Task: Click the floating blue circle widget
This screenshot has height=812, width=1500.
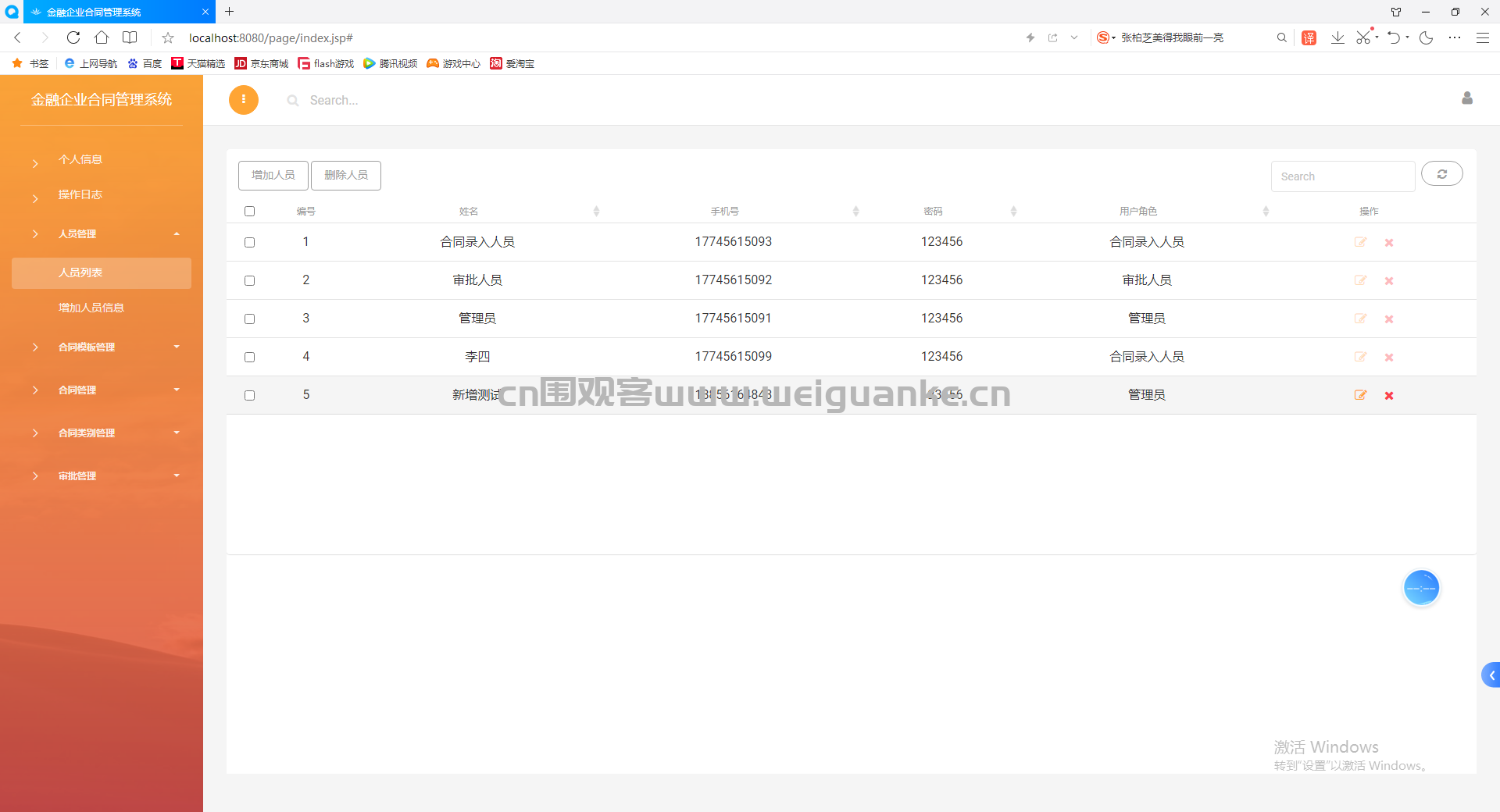Action: [1421, 588]
